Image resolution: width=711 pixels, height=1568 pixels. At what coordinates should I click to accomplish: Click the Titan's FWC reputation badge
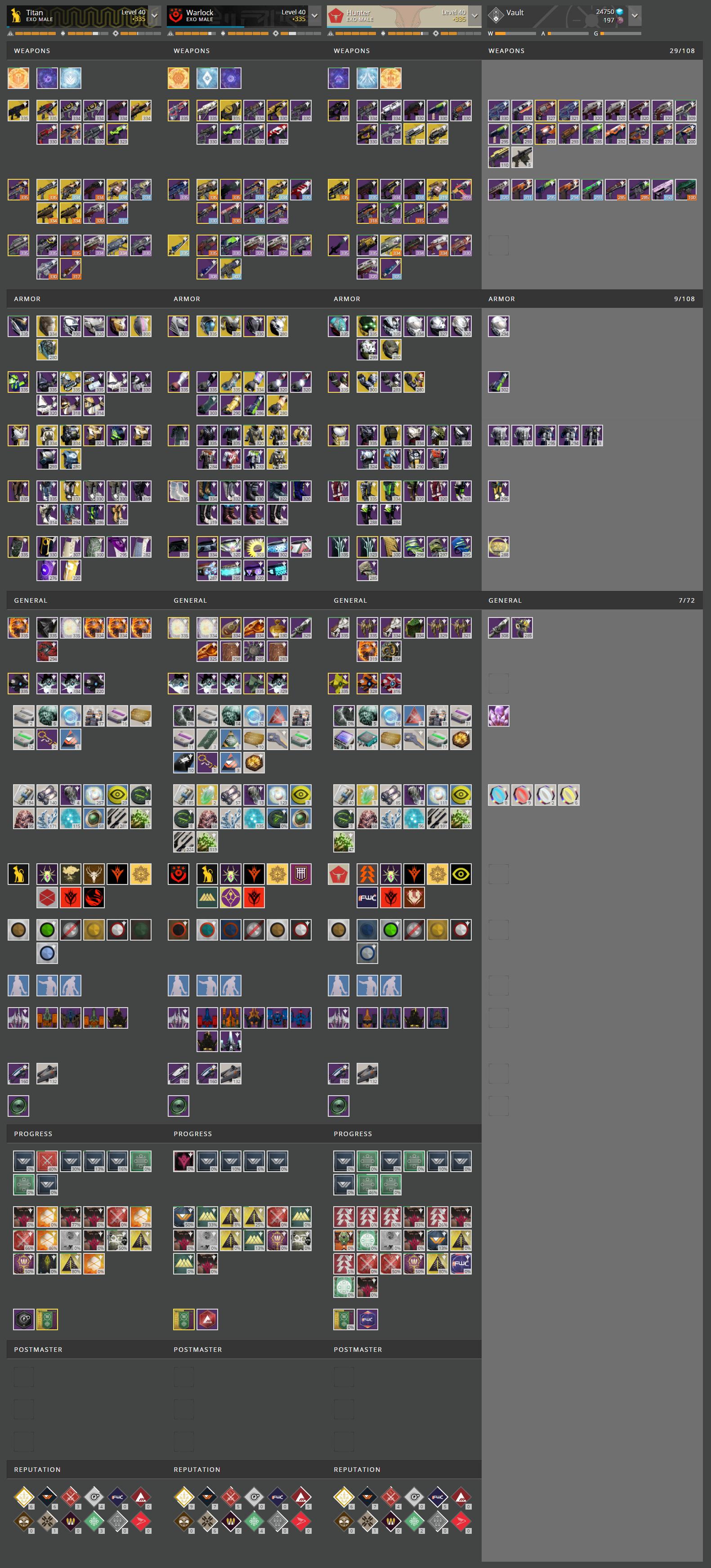coord(117,1496)
